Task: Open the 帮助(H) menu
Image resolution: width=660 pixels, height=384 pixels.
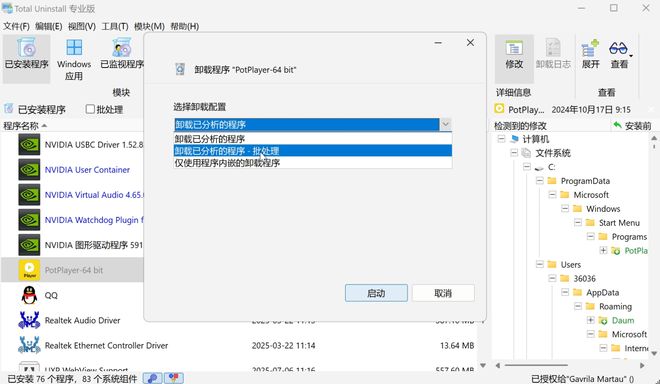Action: [184, 26]
